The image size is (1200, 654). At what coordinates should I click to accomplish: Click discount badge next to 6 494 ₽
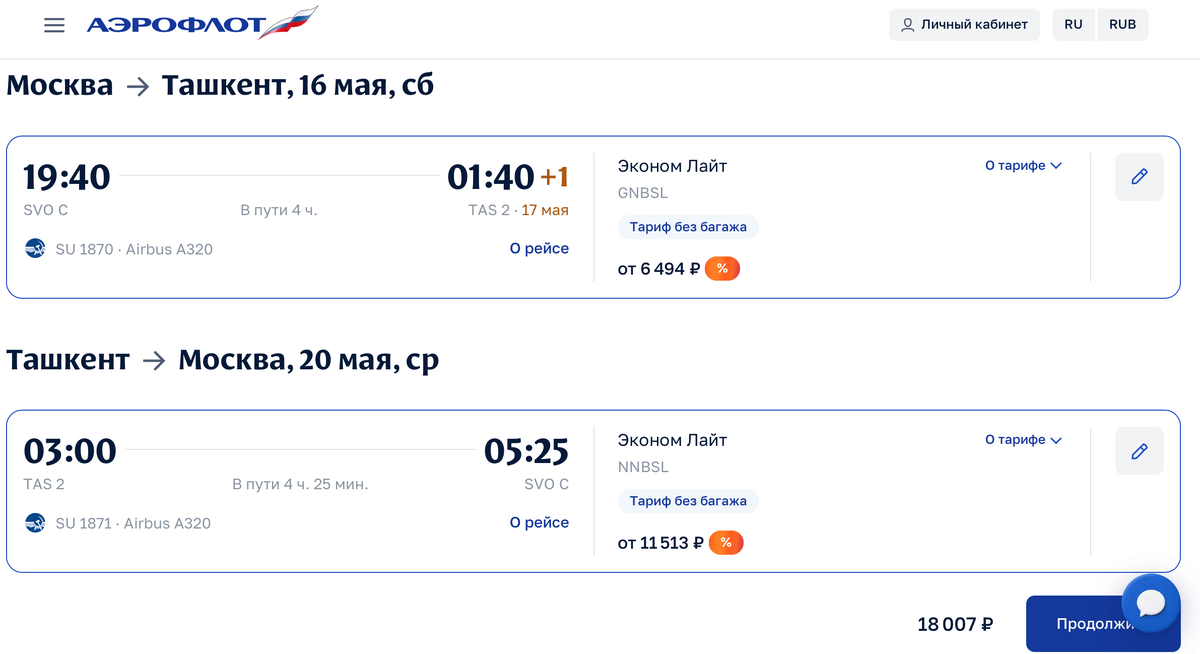click(x=722, y=269)
